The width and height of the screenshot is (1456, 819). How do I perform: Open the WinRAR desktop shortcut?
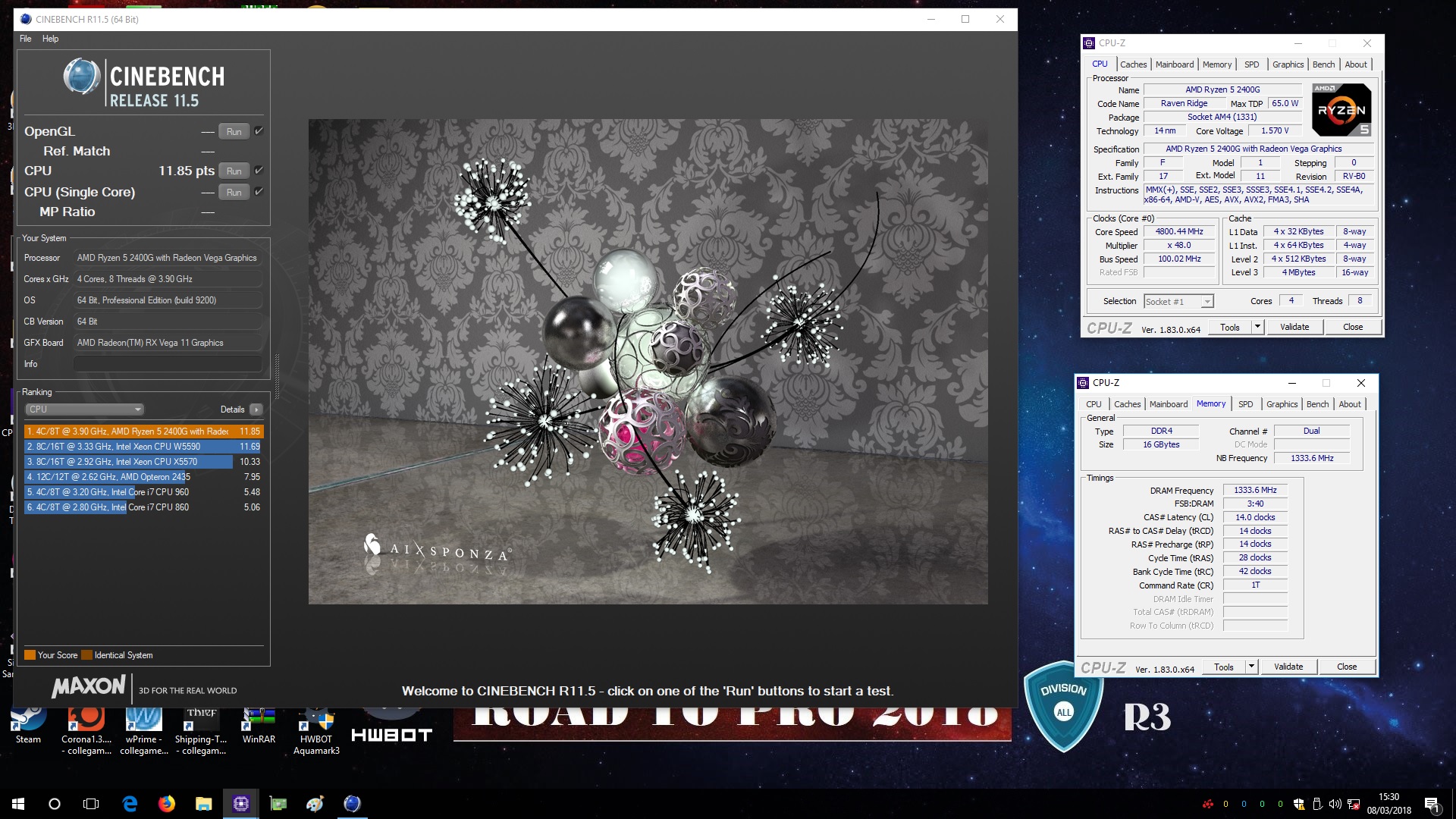259,724
